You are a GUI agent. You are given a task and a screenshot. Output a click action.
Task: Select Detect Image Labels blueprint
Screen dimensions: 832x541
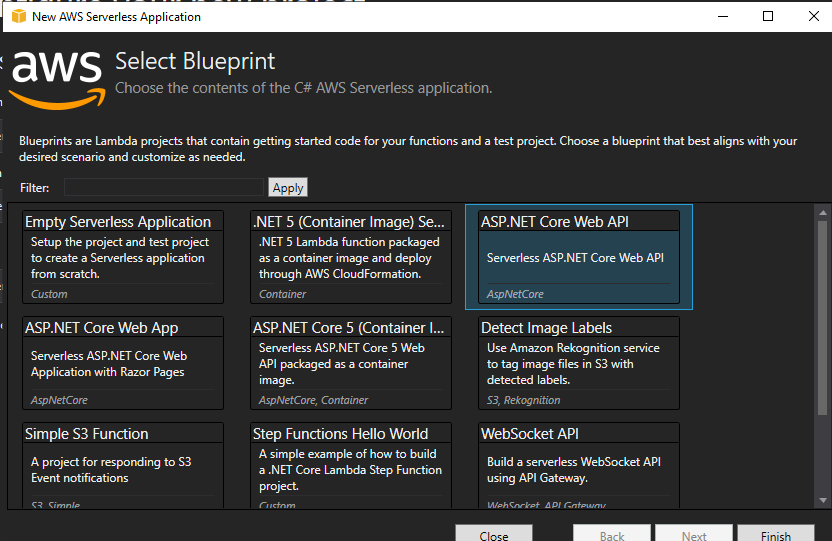[579, 363]
